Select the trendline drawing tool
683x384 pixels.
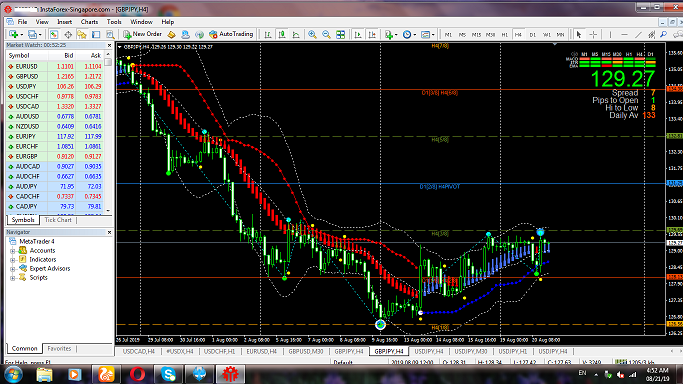(x=638, y=34)
